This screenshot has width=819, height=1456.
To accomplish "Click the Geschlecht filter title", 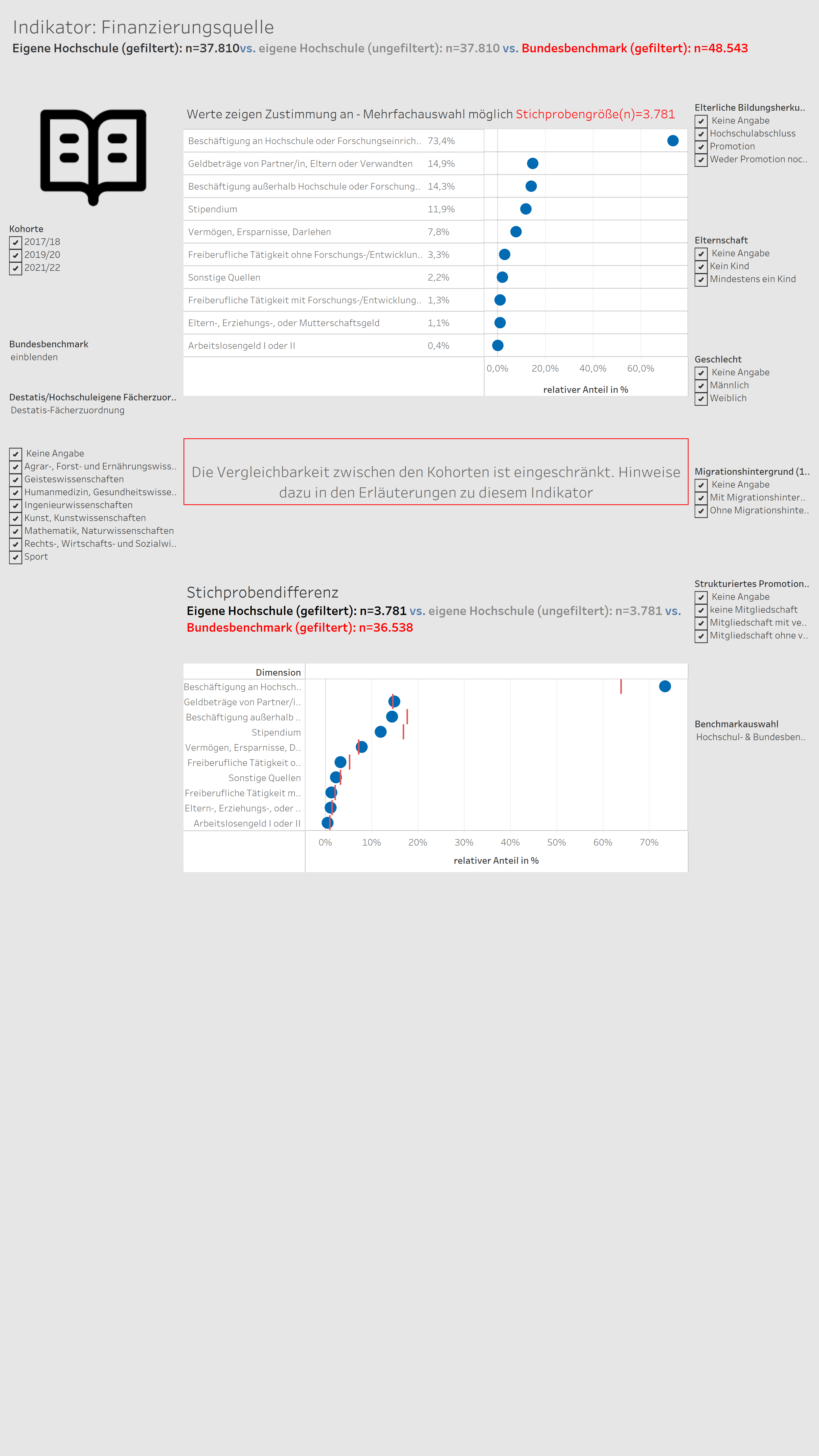I will [x=718, y=359].
